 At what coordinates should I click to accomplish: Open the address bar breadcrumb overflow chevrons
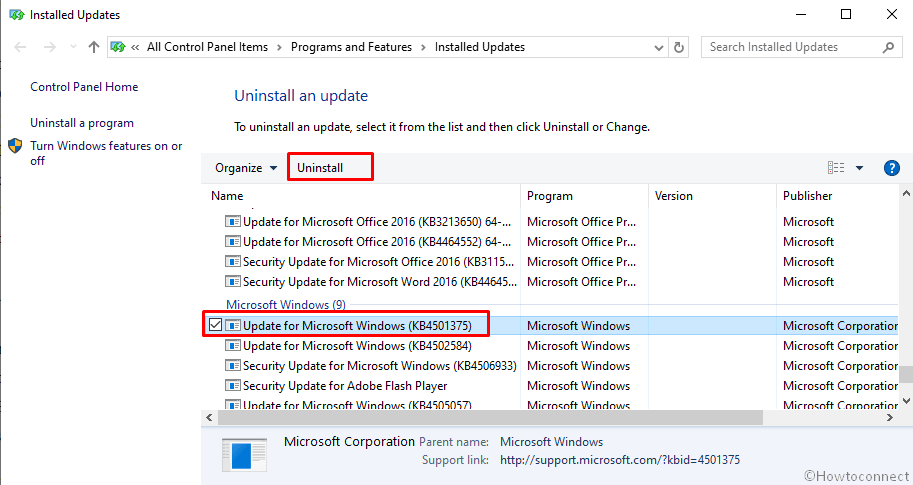(135, 47)
